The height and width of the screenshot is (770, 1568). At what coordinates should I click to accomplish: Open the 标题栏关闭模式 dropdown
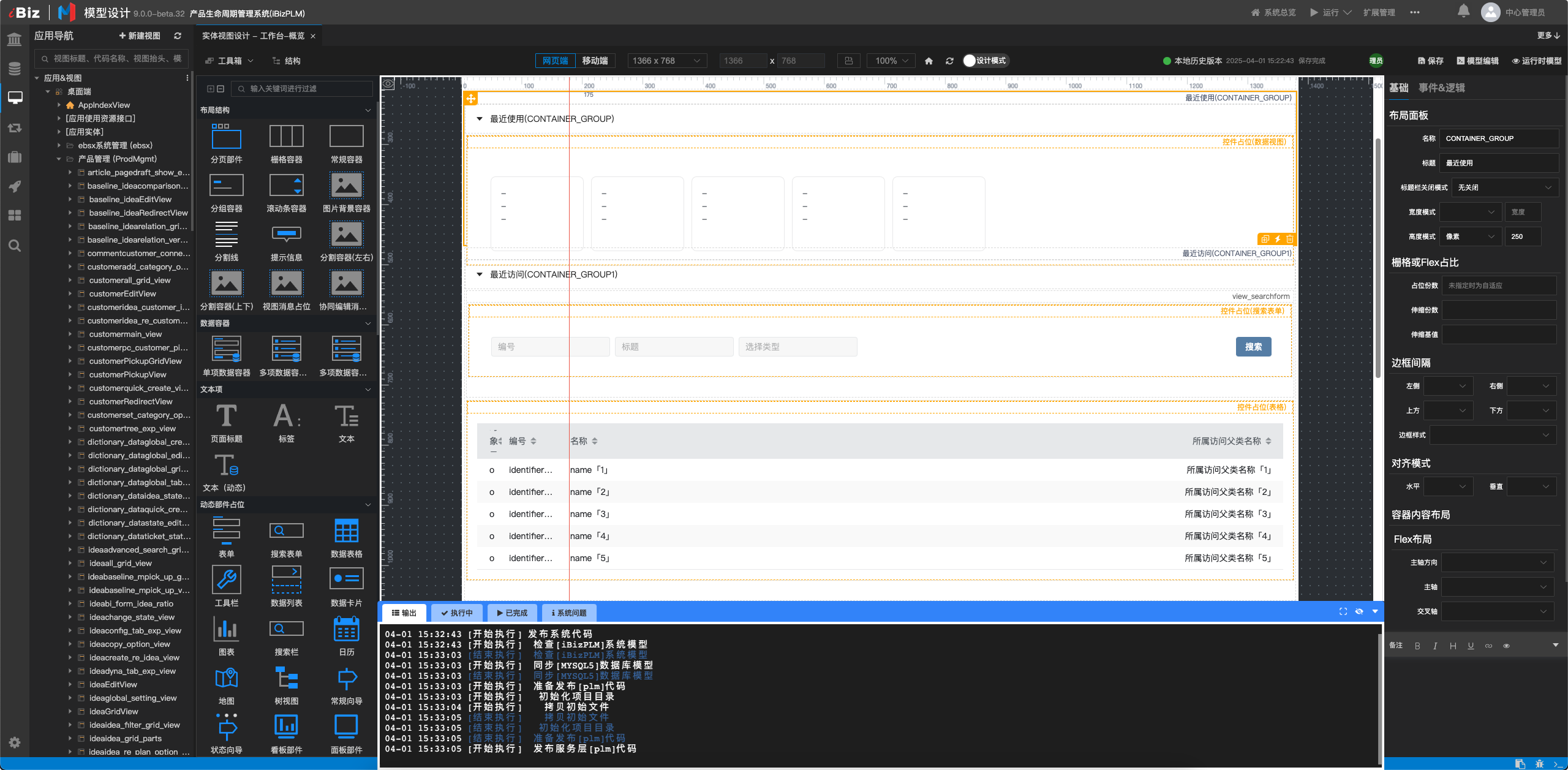click(x=1504, y=187)
